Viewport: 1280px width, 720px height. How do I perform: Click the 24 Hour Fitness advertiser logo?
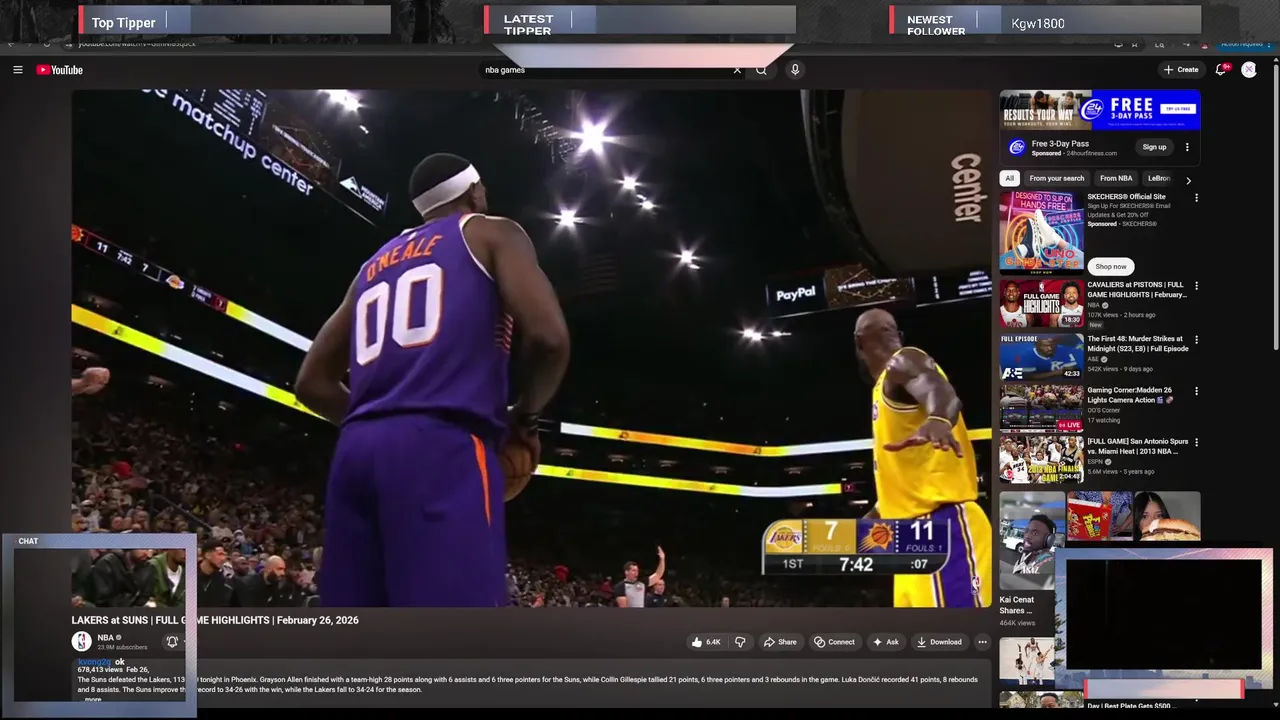coord(1017,147)
